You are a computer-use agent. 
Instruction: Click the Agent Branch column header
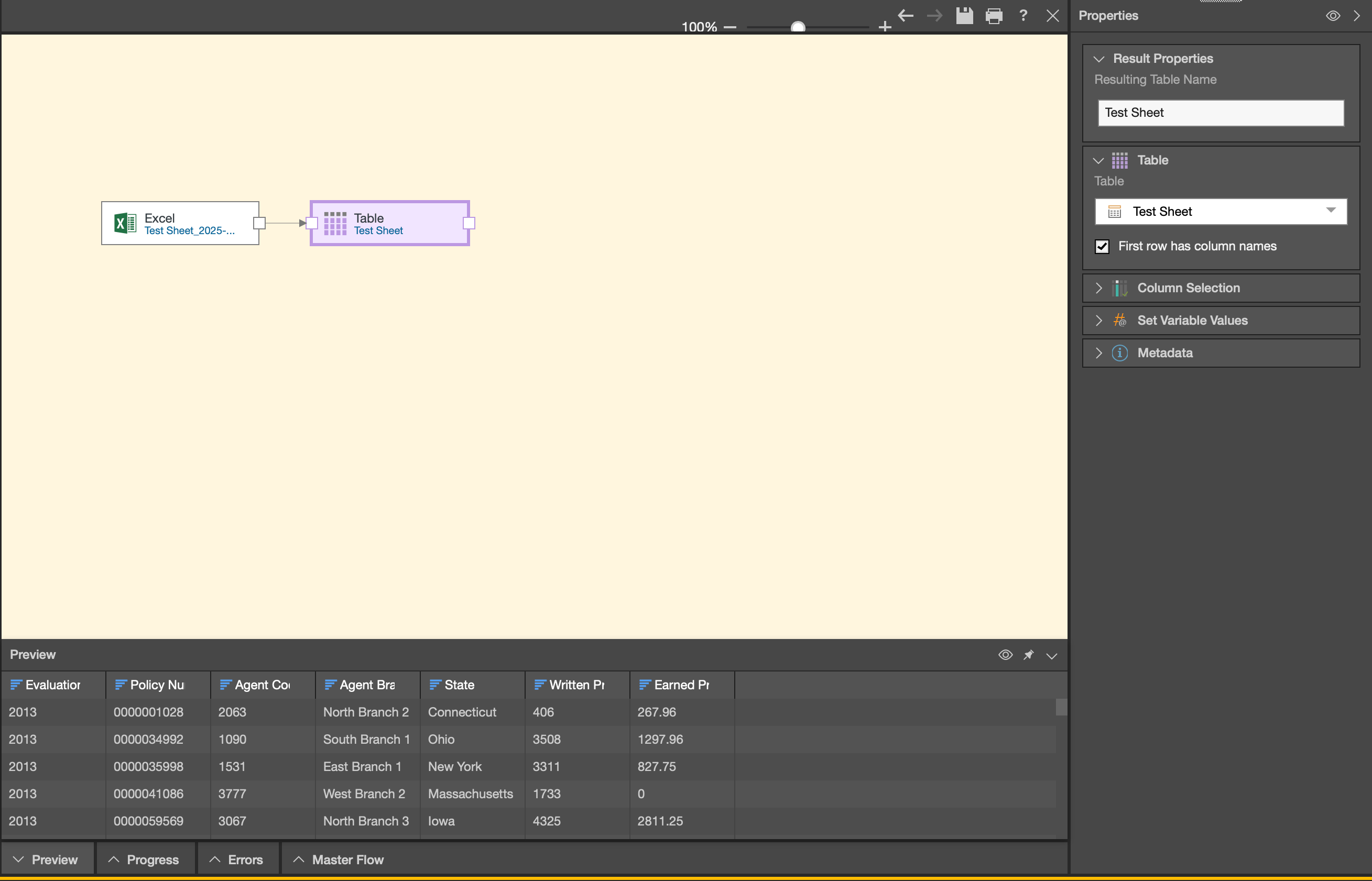tap(367, 685)
